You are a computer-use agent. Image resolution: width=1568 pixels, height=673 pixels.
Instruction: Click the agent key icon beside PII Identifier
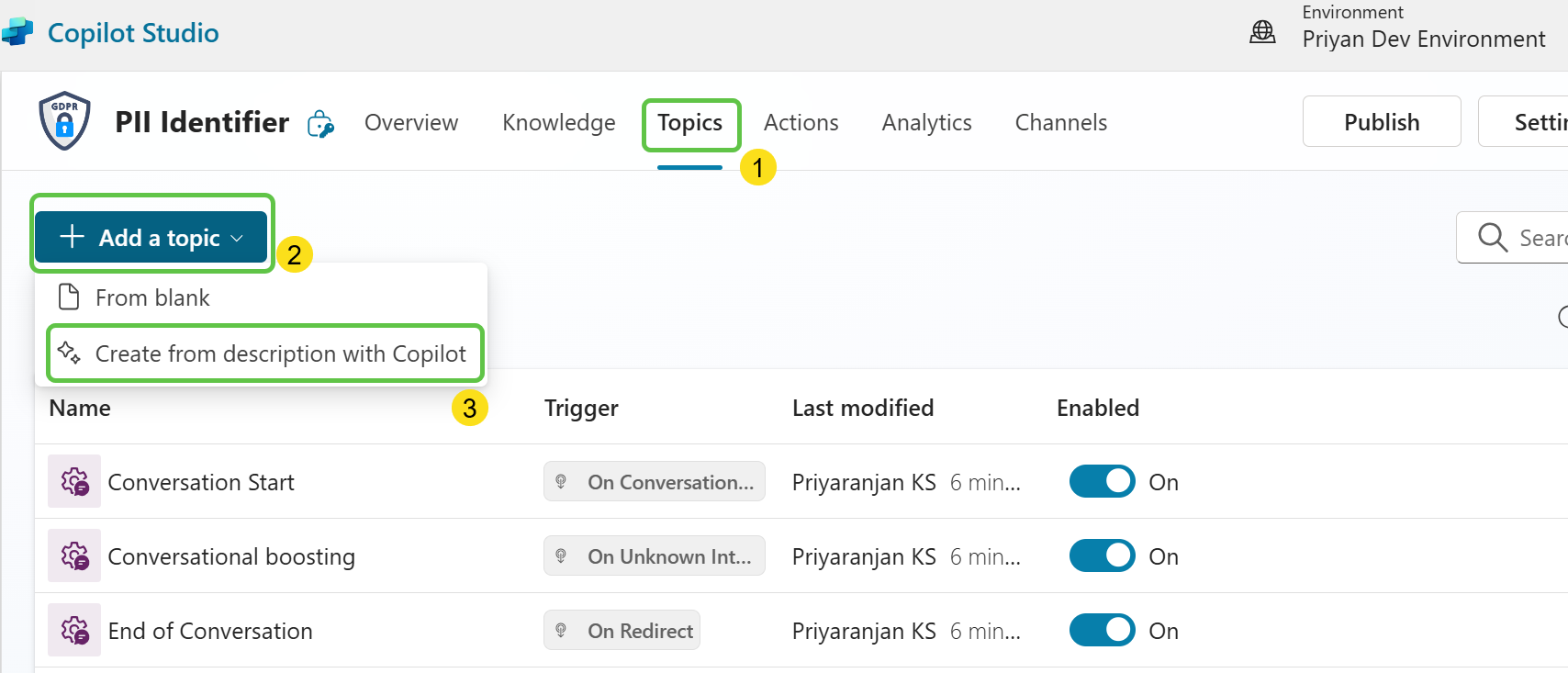click(320, 124)
